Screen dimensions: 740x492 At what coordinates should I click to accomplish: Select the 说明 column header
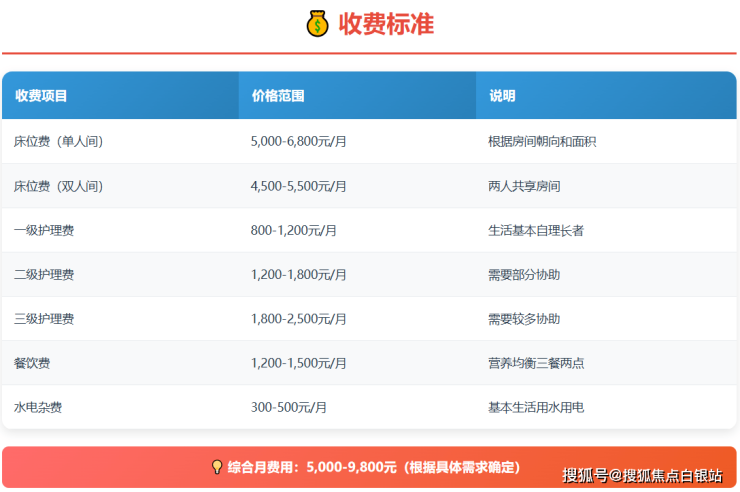(502, 96)
